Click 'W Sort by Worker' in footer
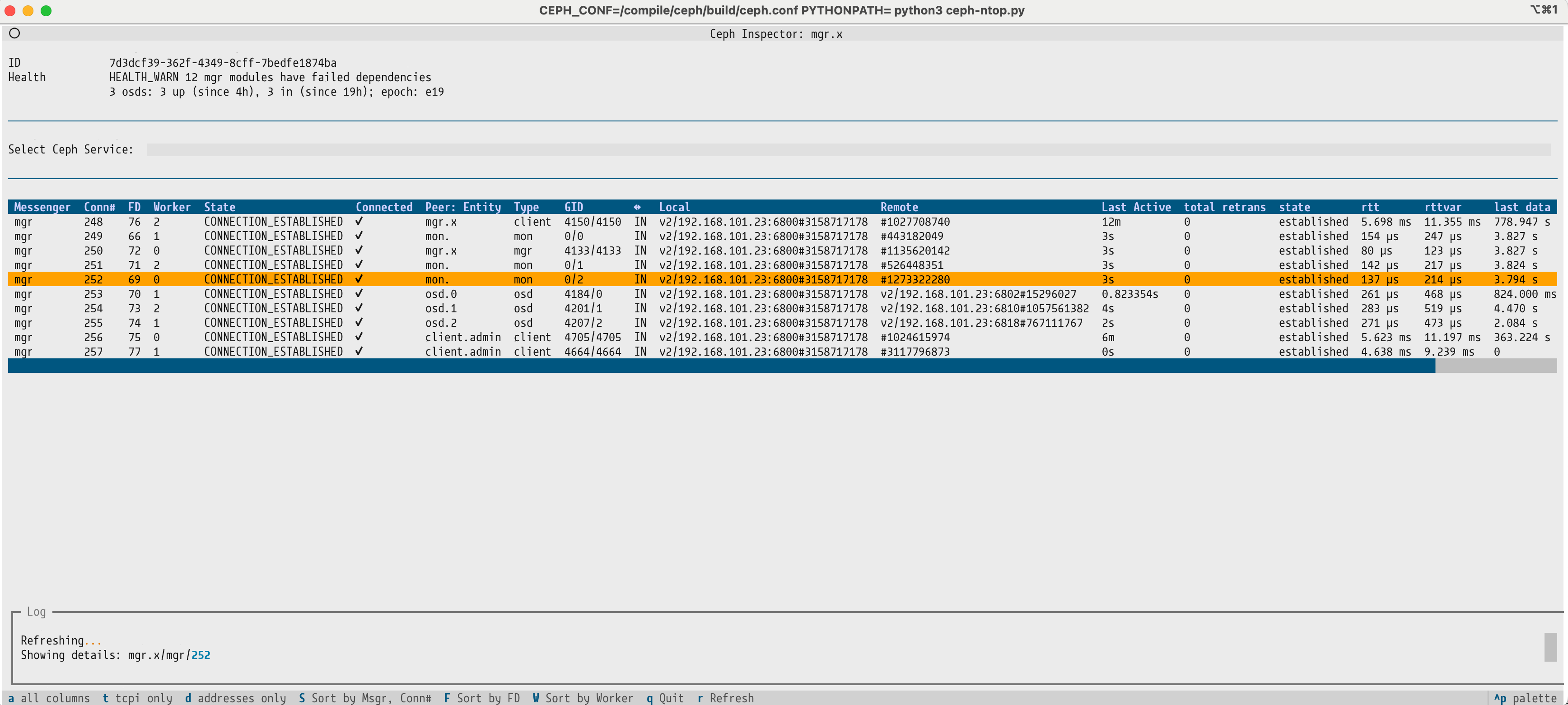 (583, 698)
